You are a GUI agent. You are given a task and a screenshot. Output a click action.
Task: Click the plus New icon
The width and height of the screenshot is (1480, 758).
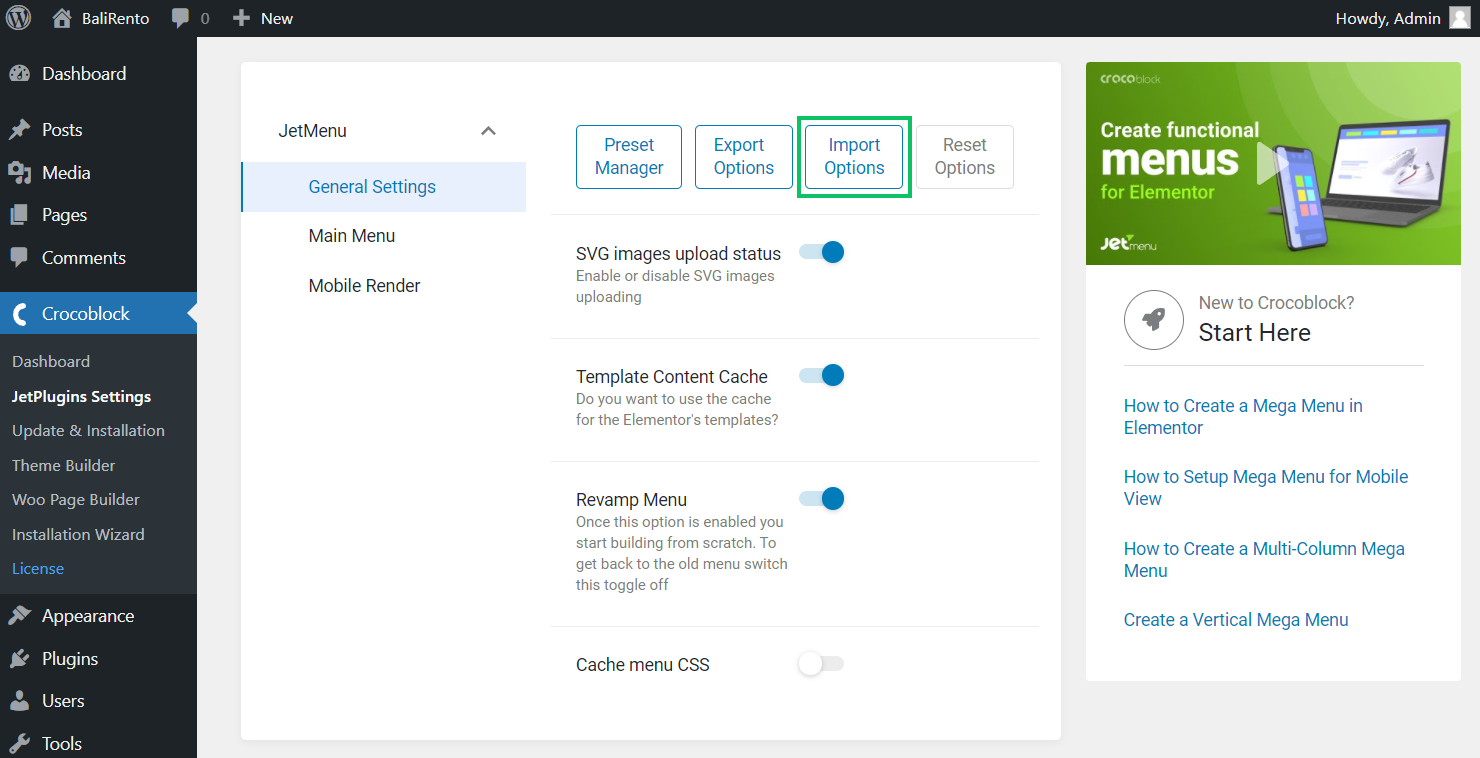point(241,18)
